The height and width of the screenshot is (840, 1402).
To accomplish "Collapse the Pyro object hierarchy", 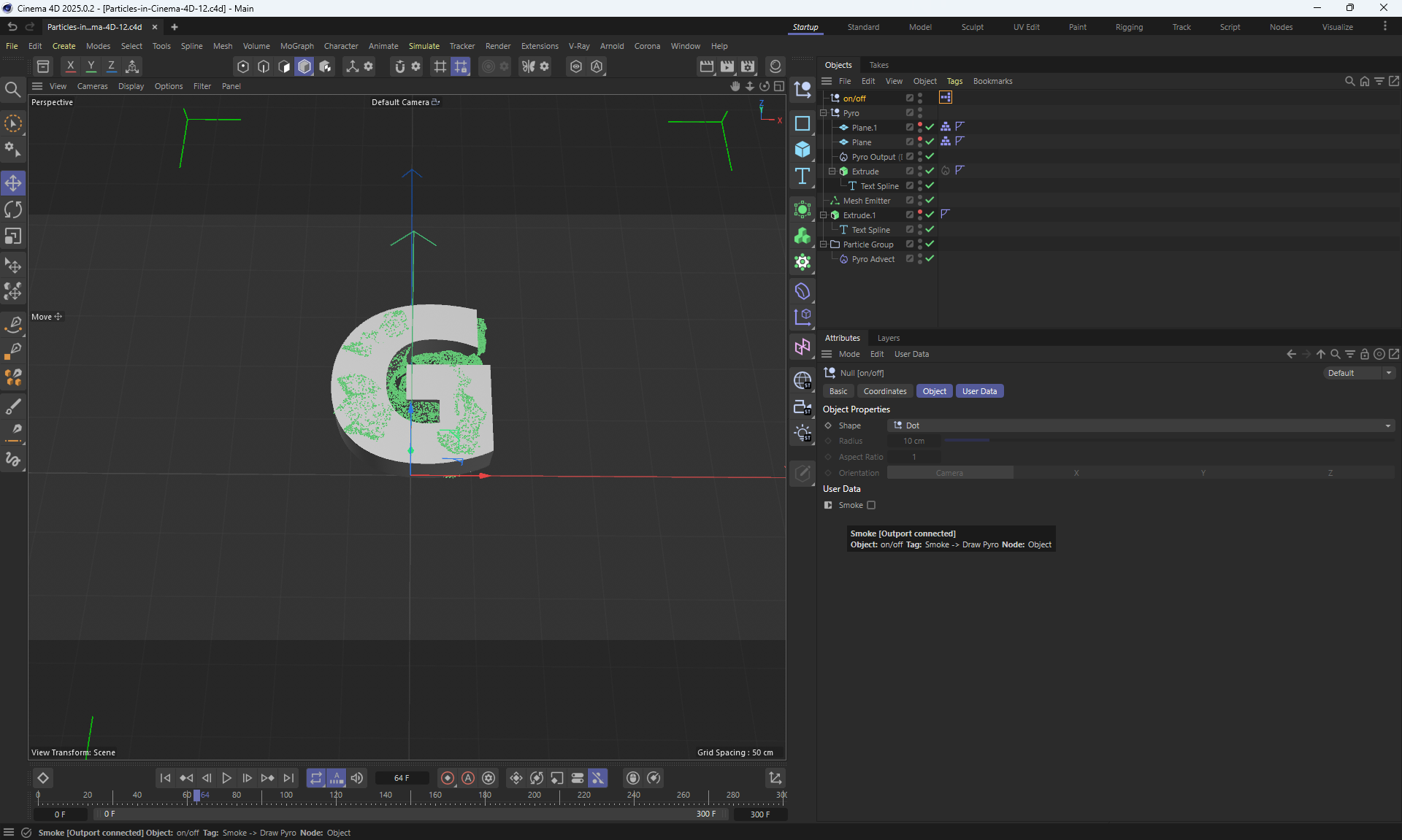I will (x=824, y=113).
